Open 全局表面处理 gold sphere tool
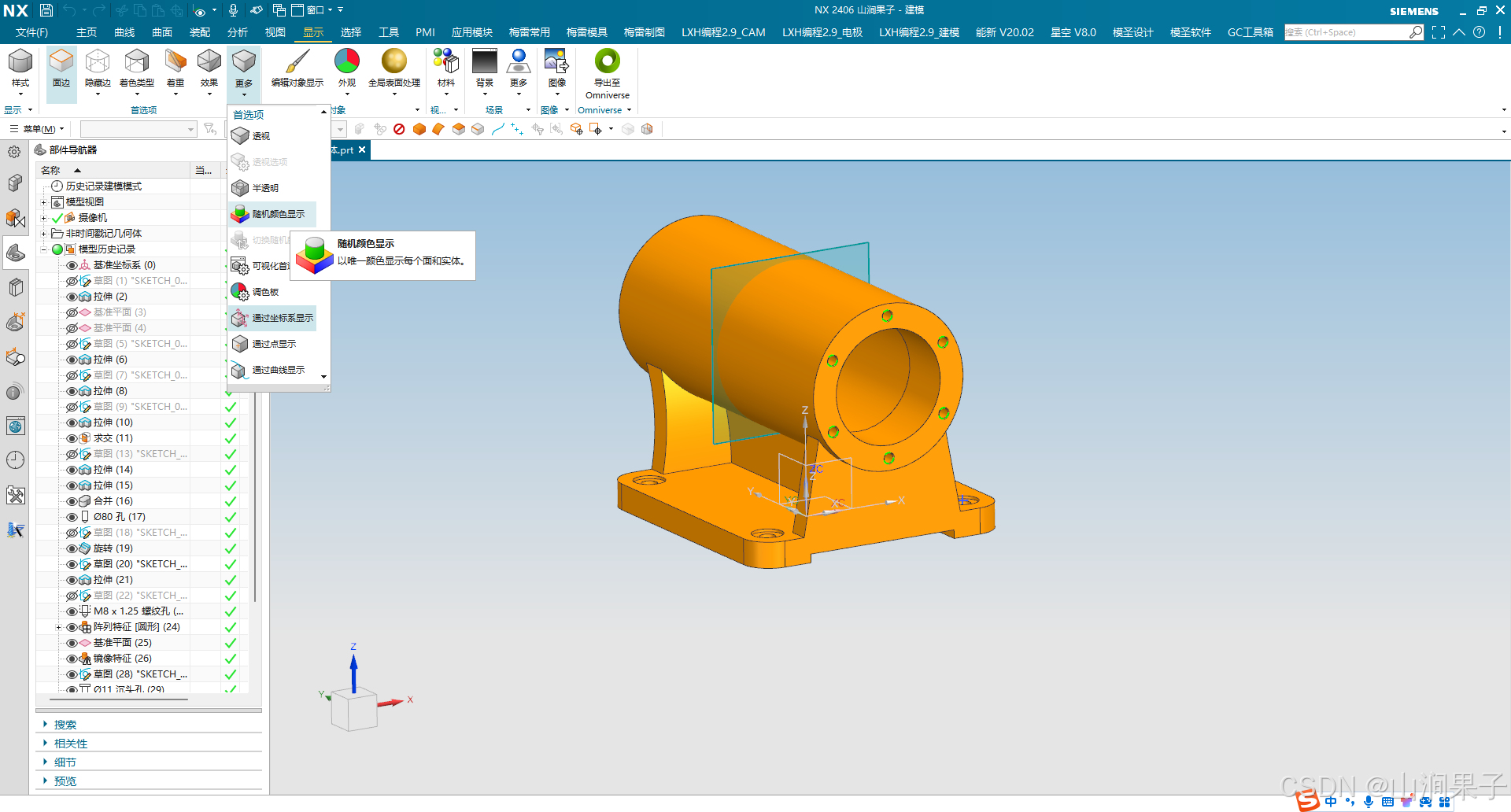 [394, 72]
